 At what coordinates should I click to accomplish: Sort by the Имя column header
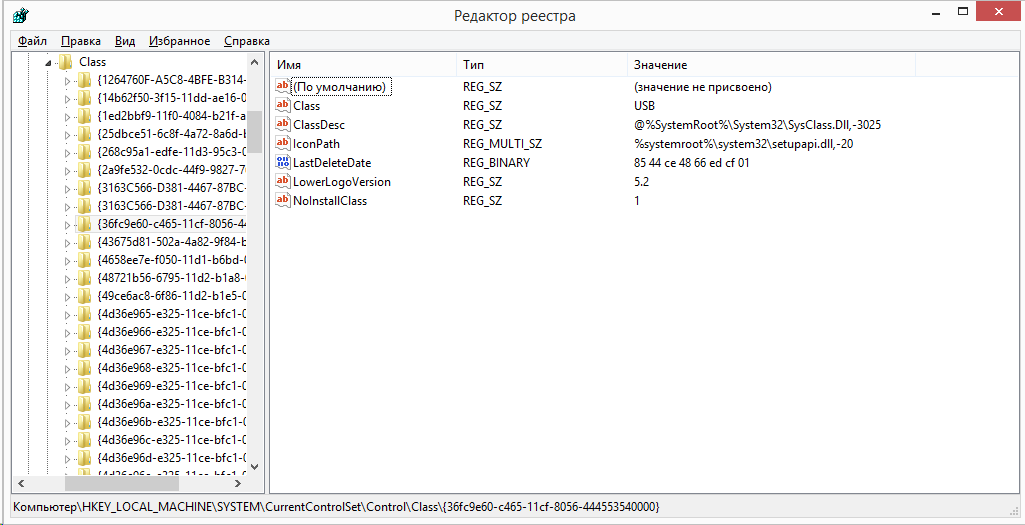362,65
